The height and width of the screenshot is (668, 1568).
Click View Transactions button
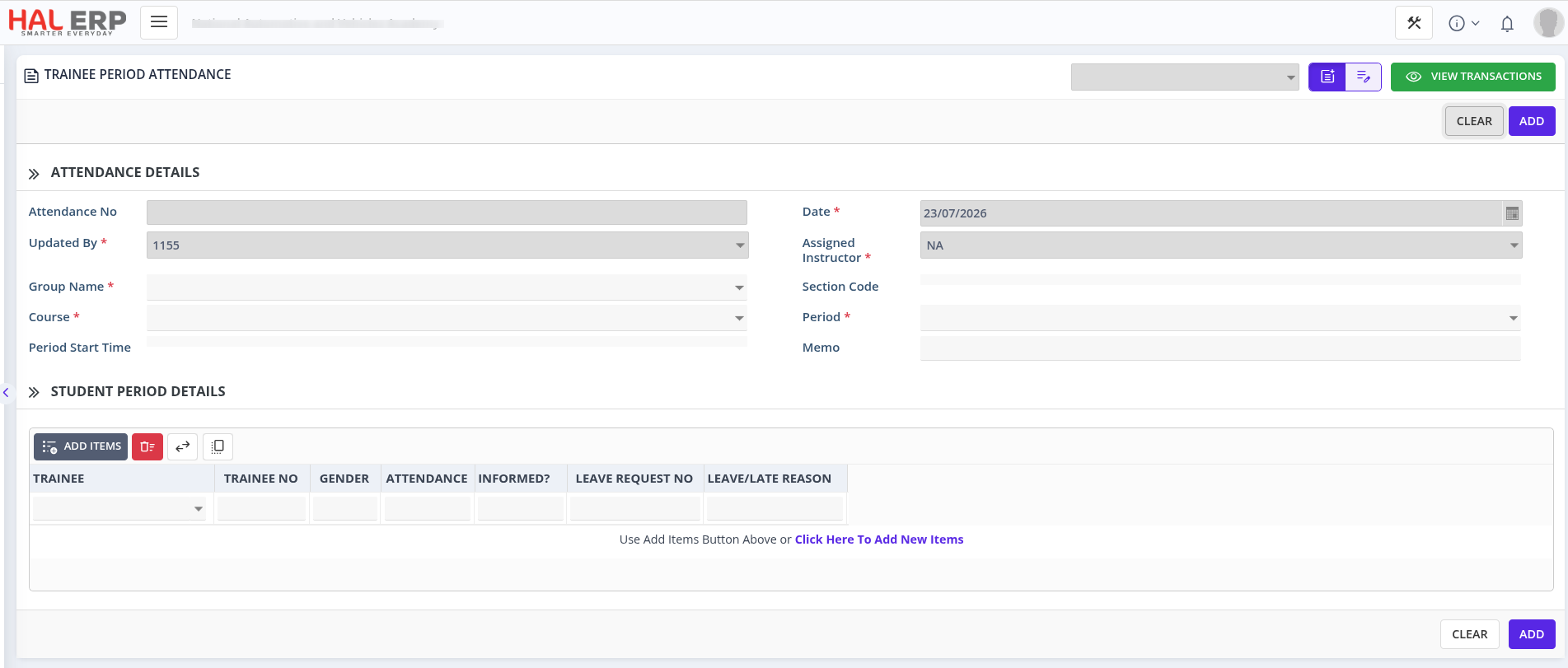pyautogui.click(x=1472, y=77)
